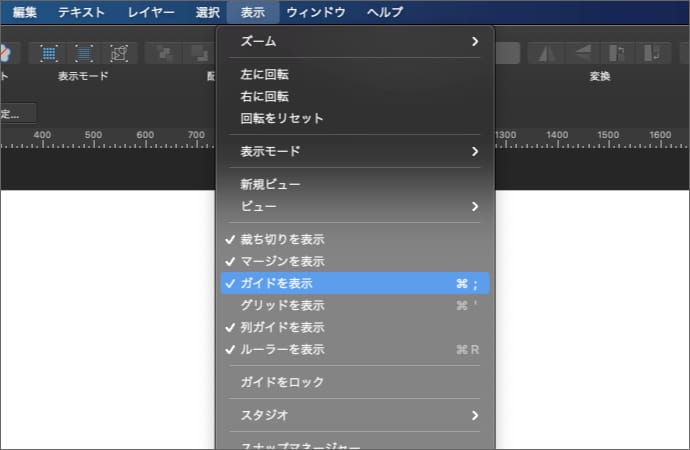Toggle 裁ち切りを表示 (Show Bleed) off

[282, 240]
